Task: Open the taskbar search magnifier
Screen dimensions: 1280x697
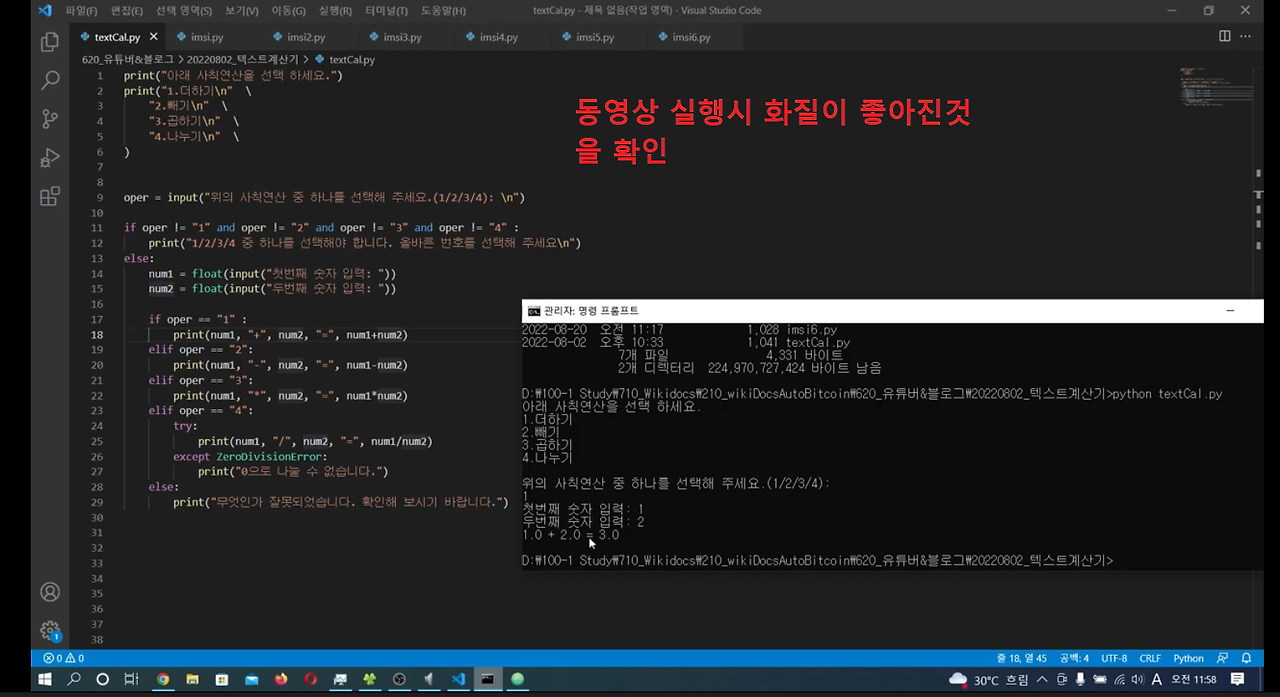Action: coord(74,679)
